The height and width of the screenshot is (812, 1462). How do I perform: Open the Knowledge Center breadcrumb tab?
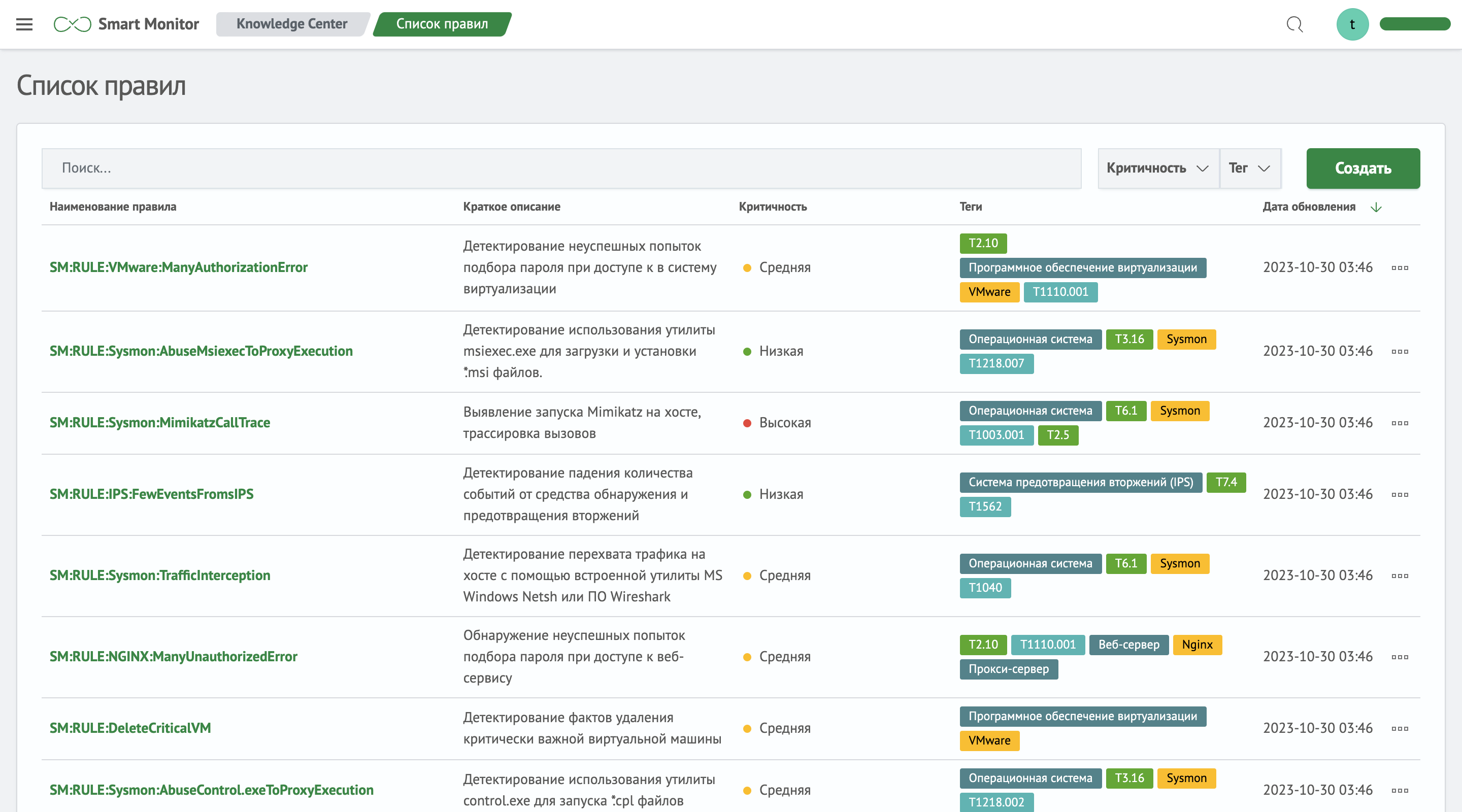pos(291,24)
